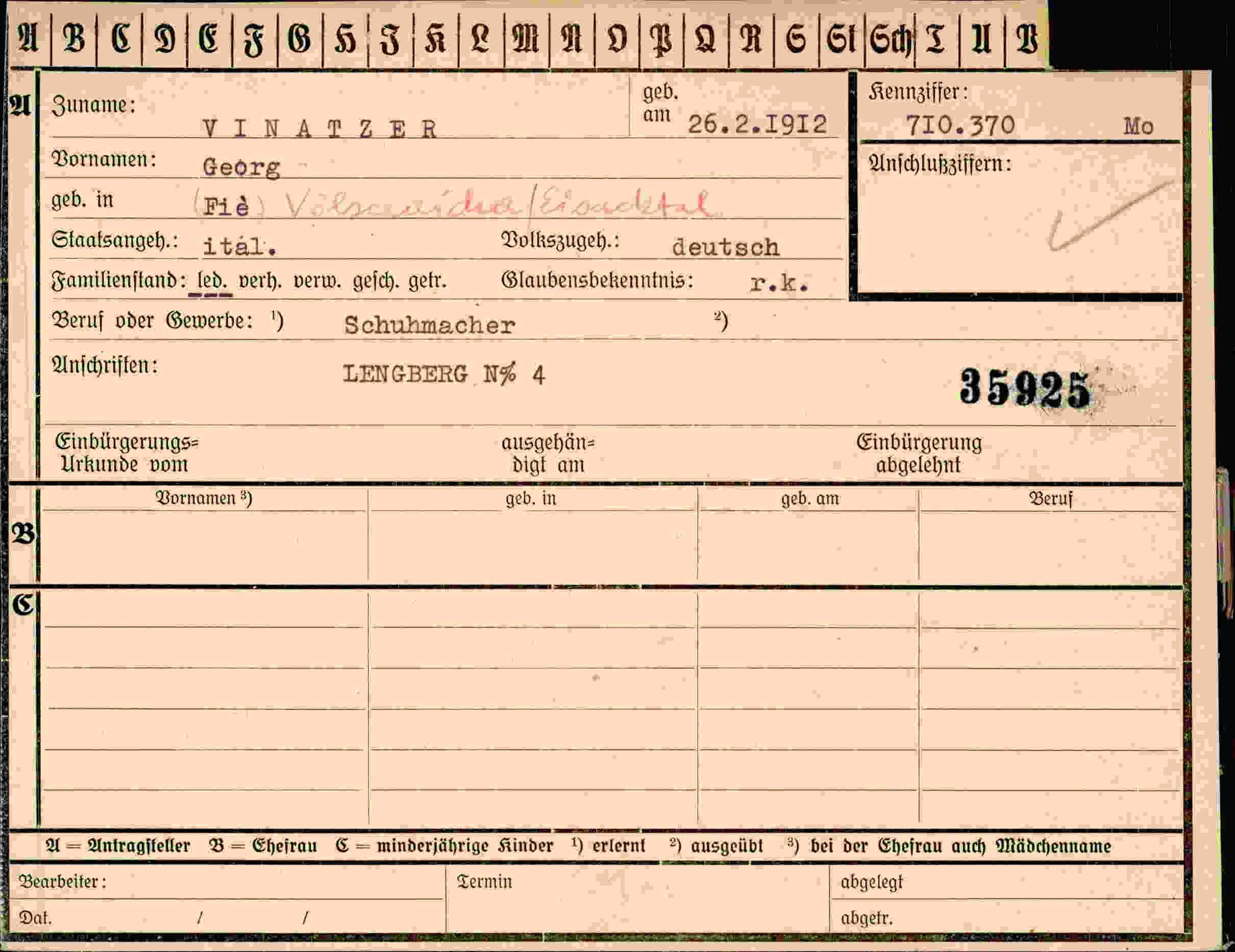The height and width of the screenshot is (952, 1235).
Task: Click the marital status option 'getr.'
Action: pyautogui.click(x=428, y=281)
